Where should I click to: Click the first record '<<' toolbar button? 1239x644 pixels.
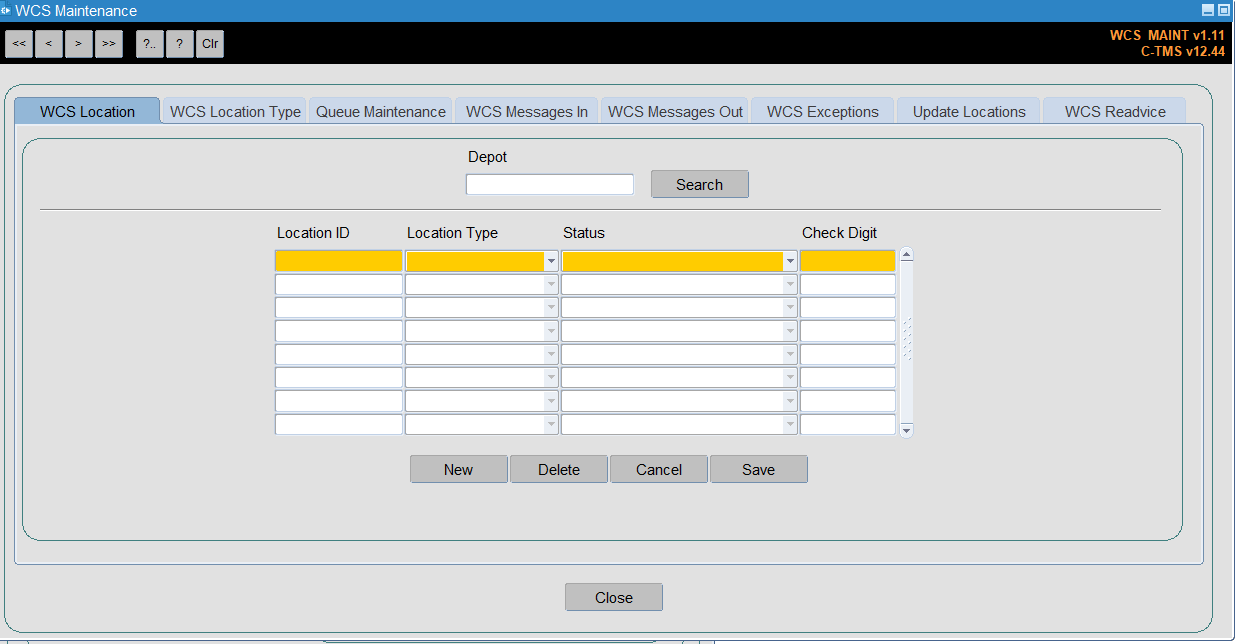pyautogui.click(x=19, y=44)
